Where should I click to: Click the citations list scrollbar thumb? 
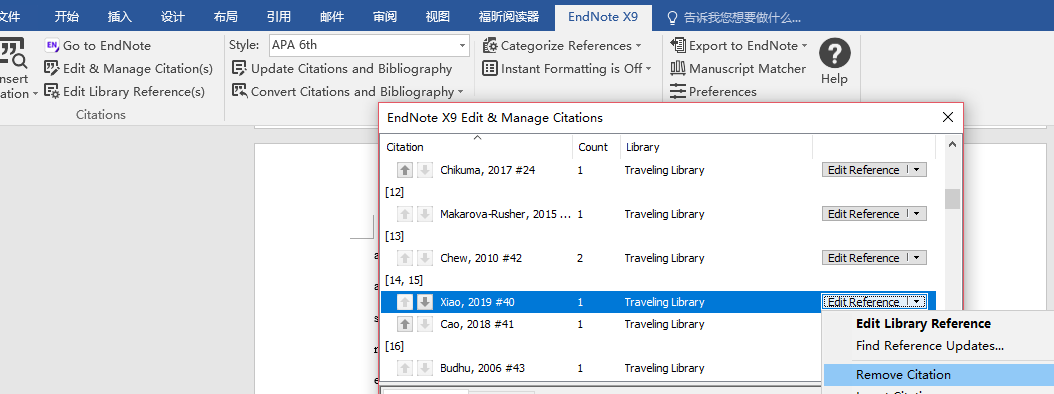(x=952, y=199)
